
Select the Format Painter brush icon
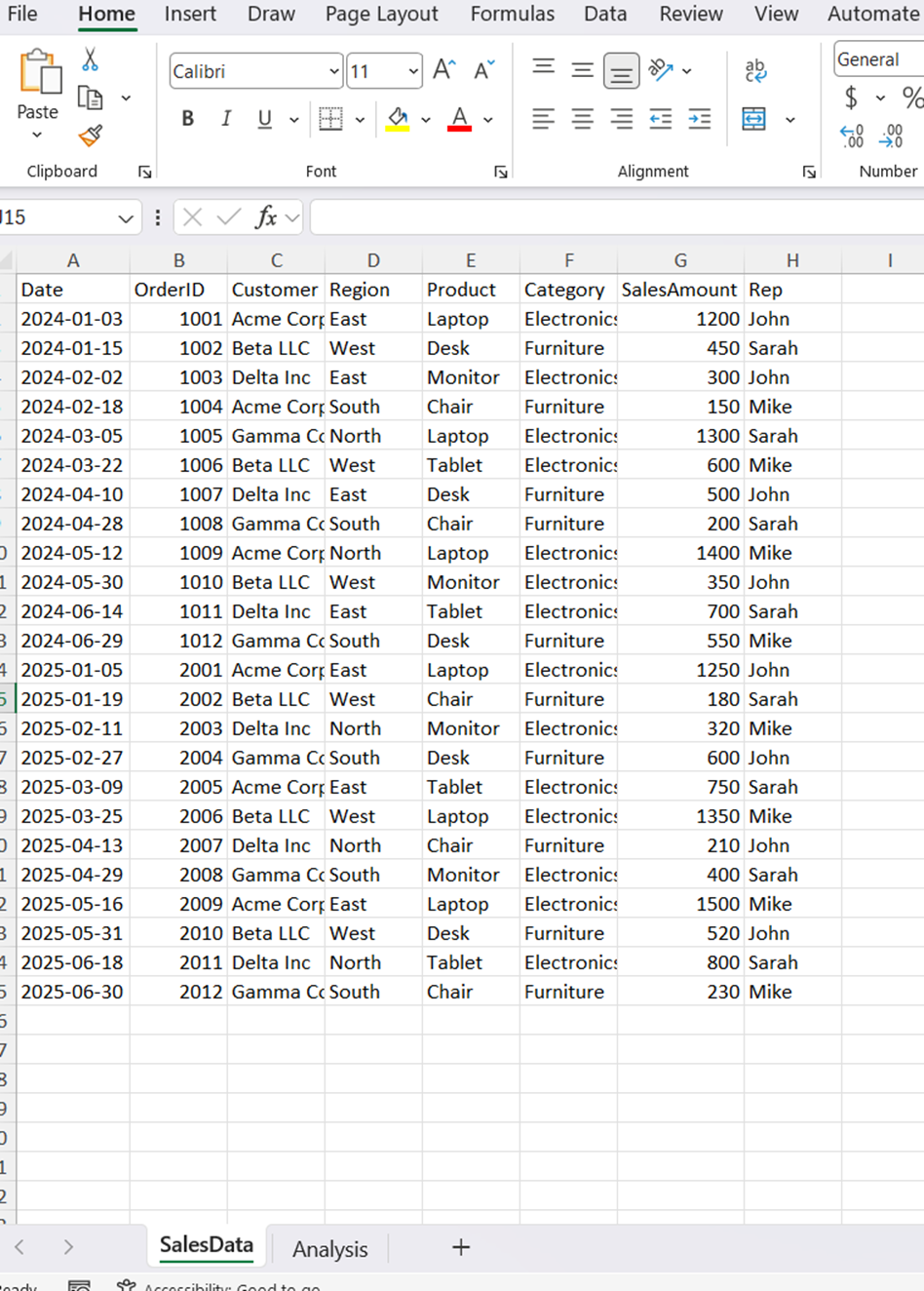point(91,136)
